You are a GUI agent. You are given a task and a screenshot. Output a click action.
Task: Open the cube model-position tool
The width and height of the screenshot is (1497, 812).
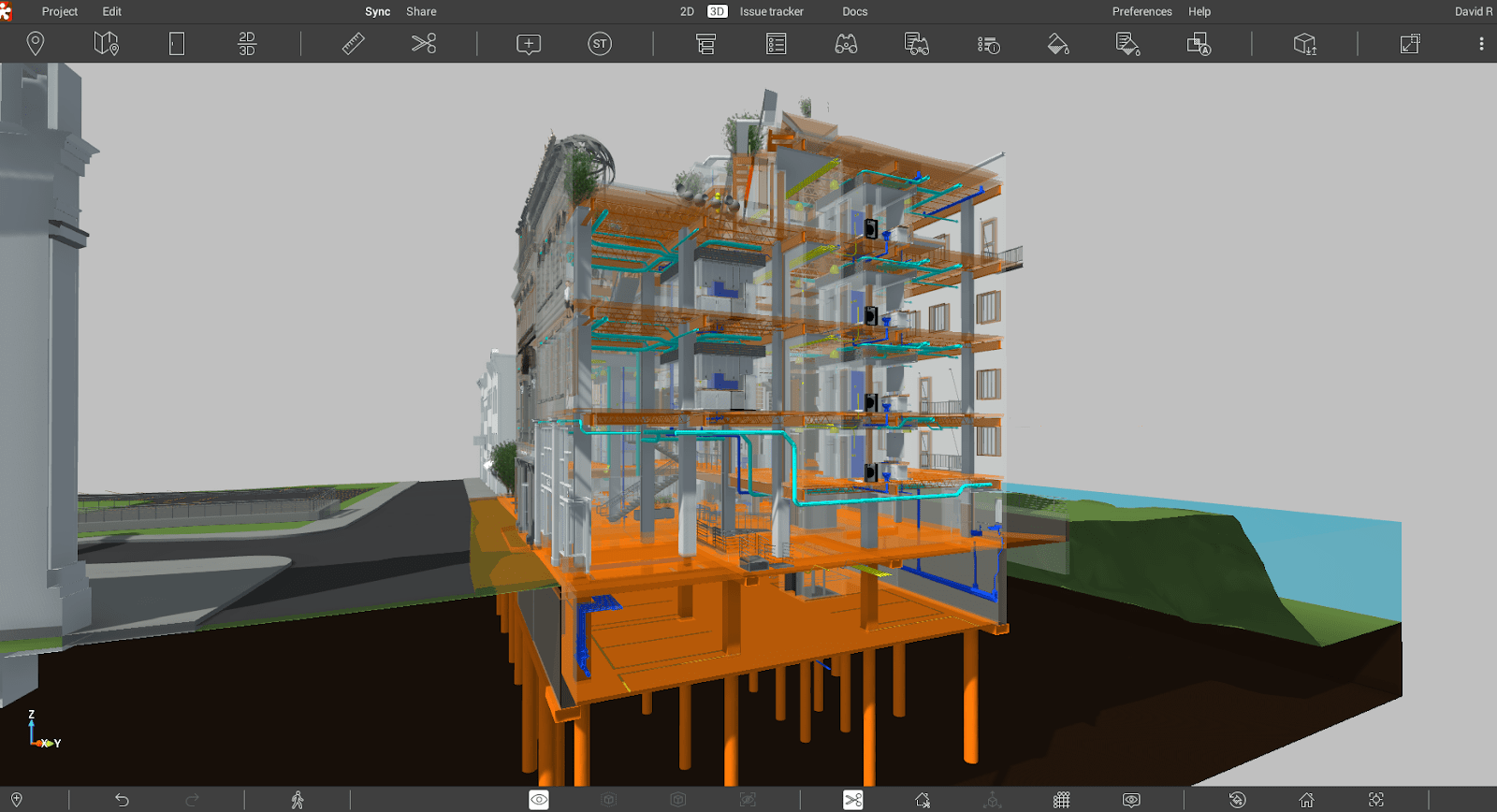1304,44
